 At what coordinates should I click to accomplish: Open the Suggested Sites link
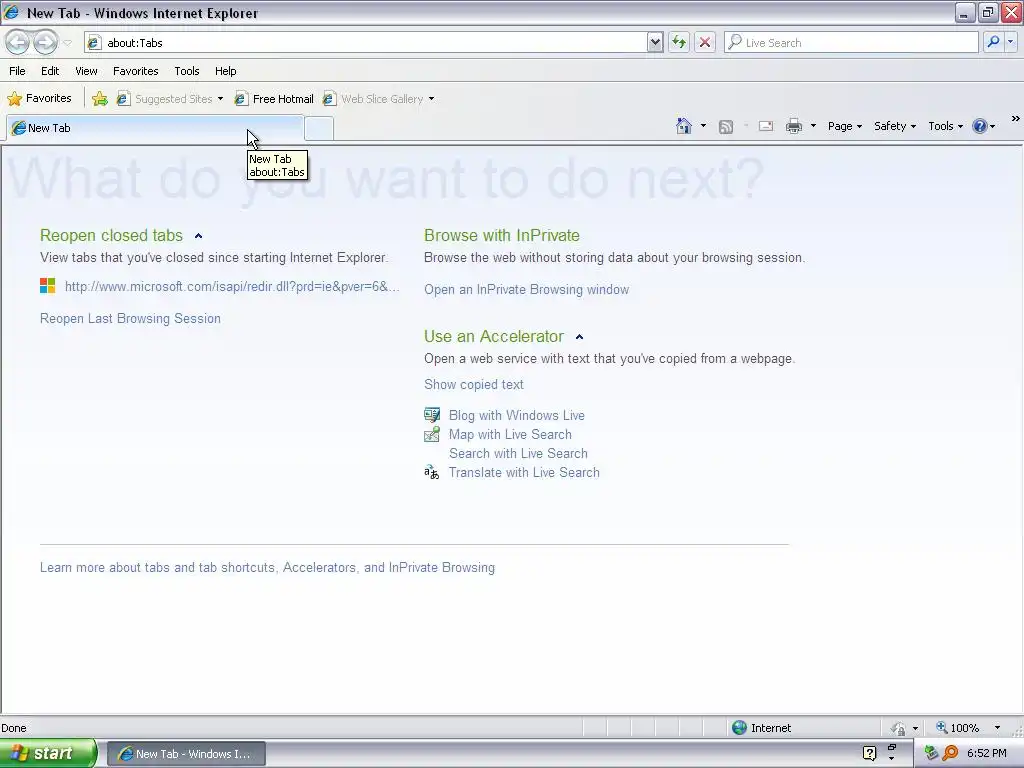pyautogui.click(x=165, y=99)
